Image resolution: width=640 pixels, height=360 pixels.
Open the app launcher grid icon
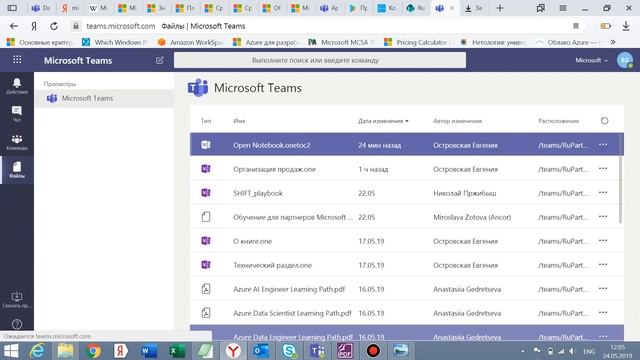[x=17, y=60]
